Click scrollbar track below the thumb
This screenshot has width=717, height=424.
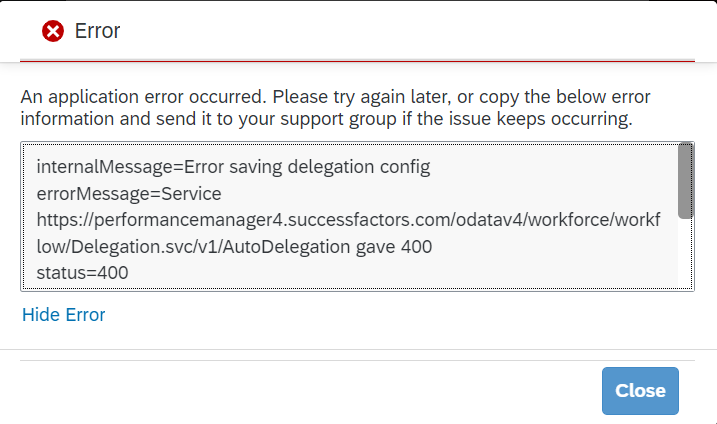tap(685, 254)
